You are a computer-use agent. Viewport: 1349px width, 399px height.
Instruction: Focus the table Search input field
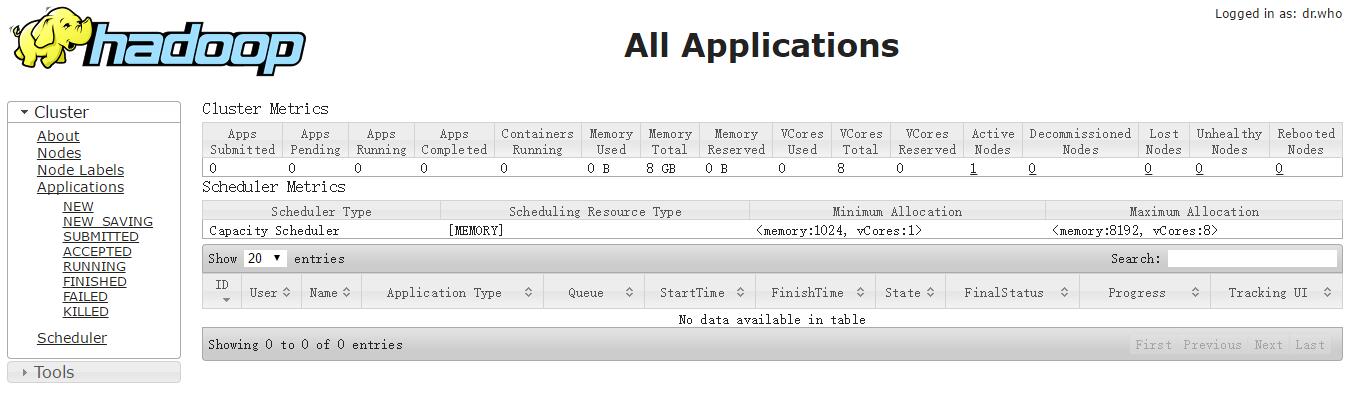(x=1252, y=258)
